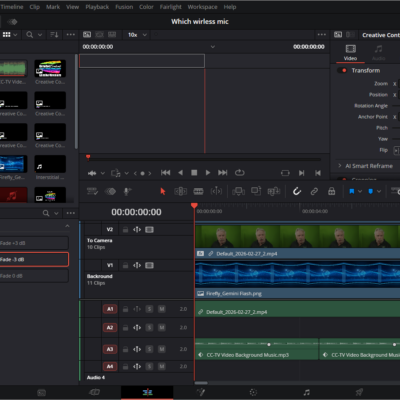
Task: Open the viewer three-dot options menu
Action: [322, 35]
